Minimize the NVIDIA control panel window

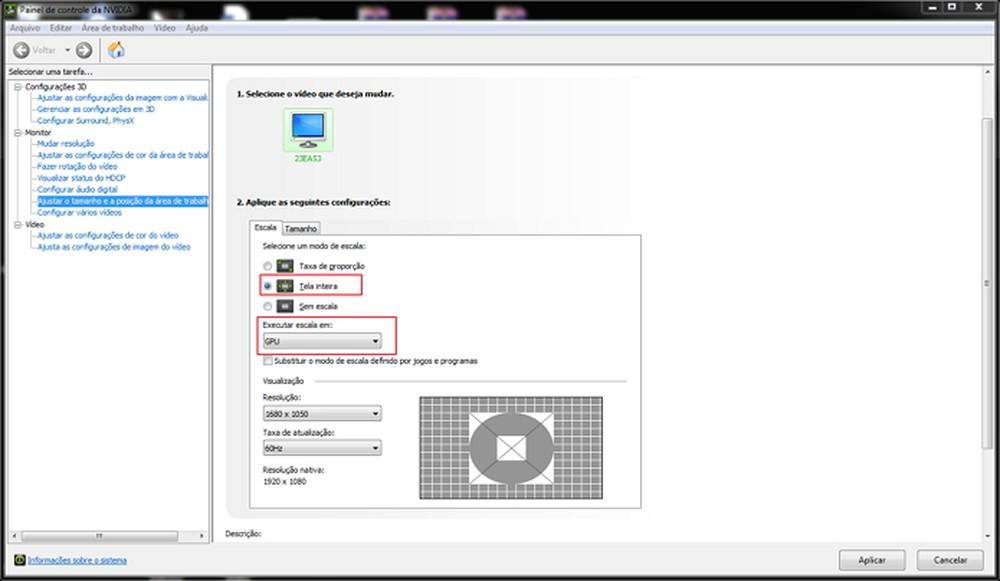932,8
